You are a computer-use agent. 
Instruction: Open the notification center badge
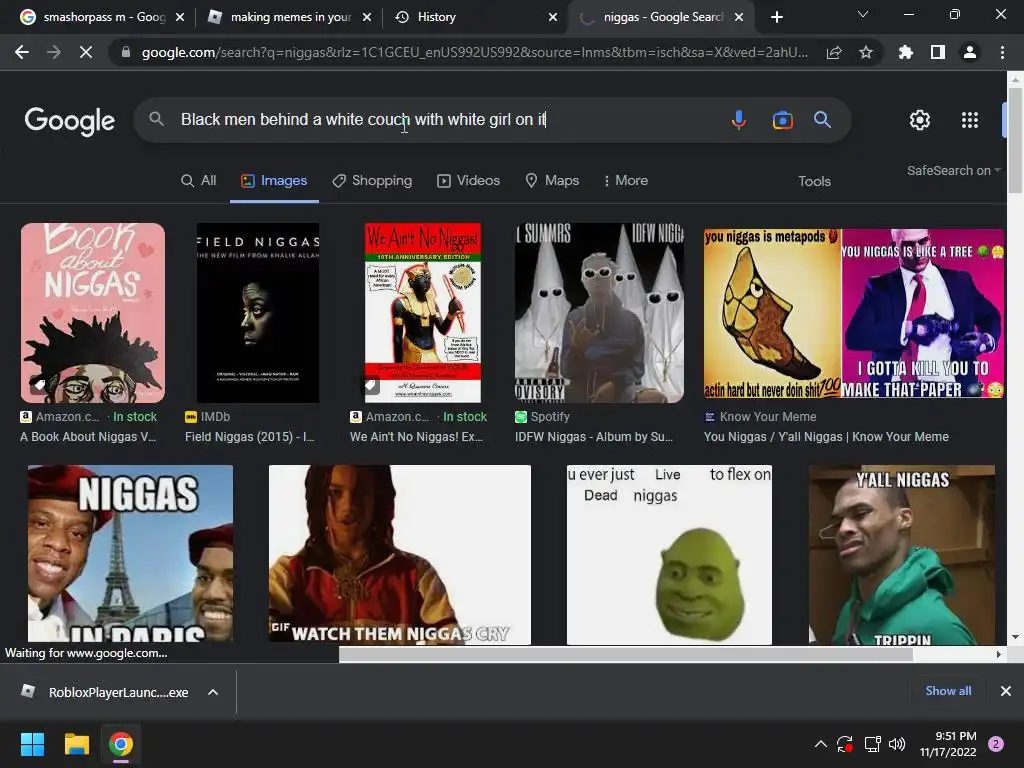coord(996,744)
